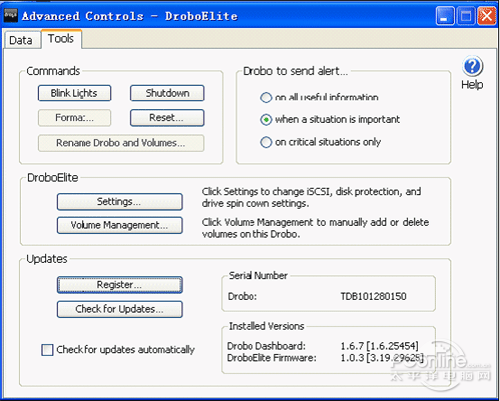Click the Shutdown button

pyautogui.click(x=167, y=93)
